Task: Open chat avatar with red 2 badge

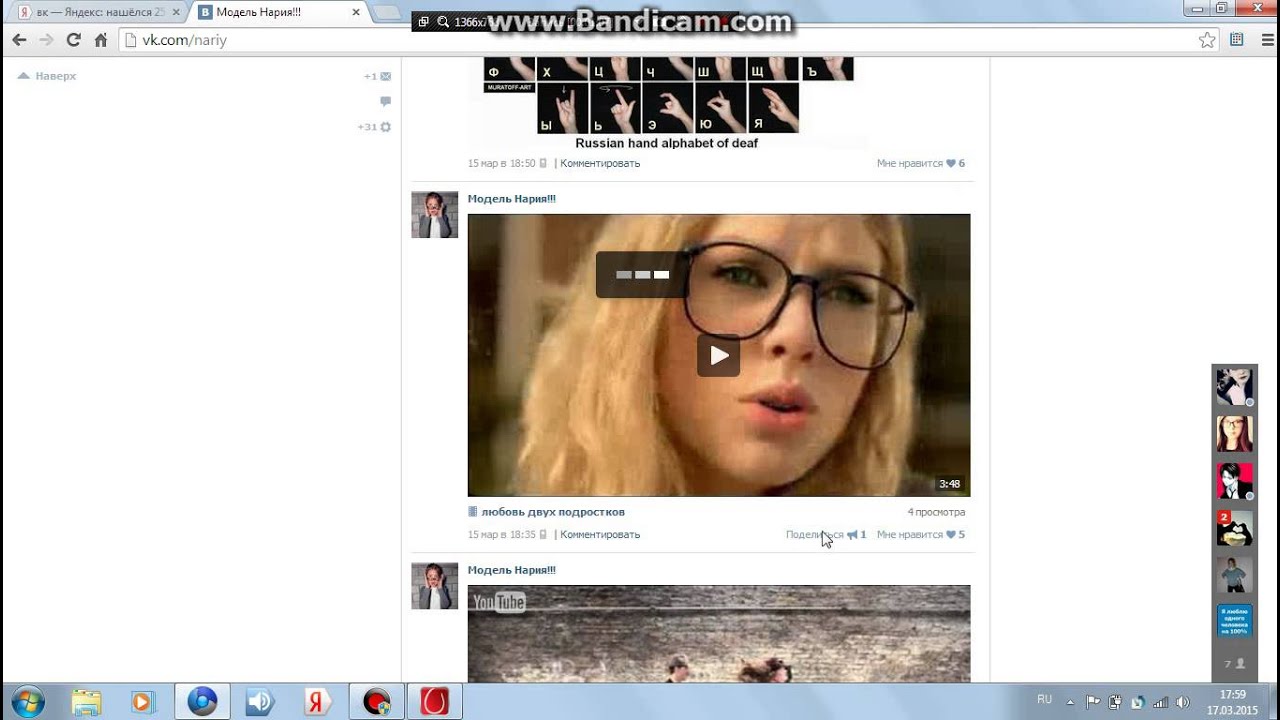Action: pos(1234,528)
